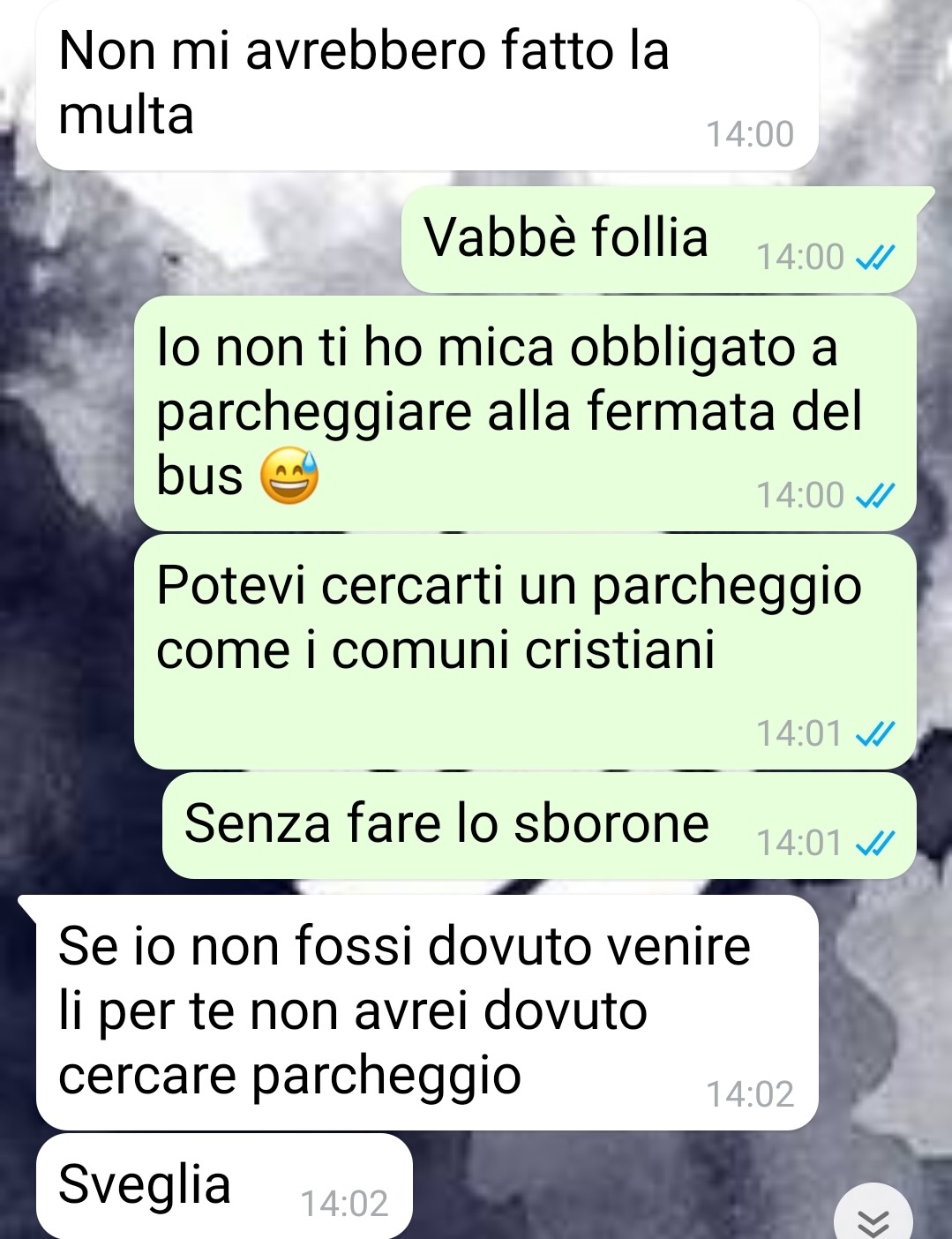The width and height of the screenshot is (952, 1239).
Task: Tap read ticks on 'Senza fare lo sborone'
Action: 876,844
